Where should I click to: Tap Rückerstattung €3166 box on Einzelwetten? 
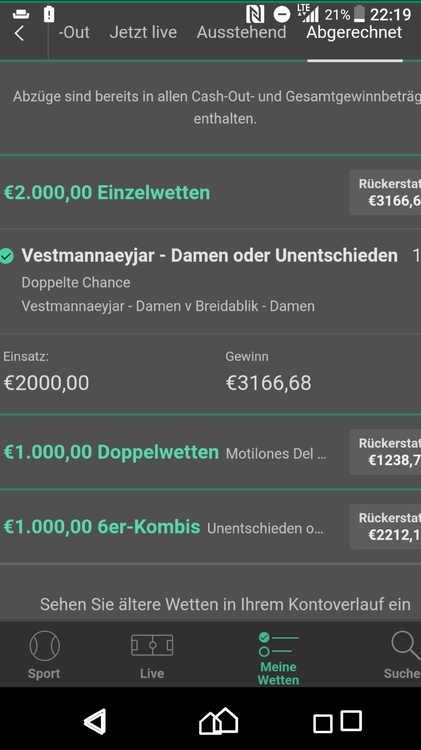[386, 192]
